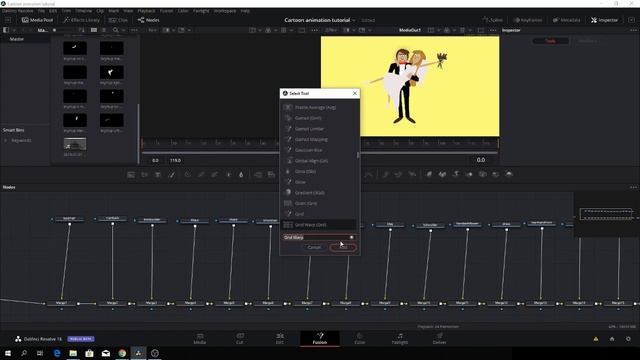Screen dimensions: 640x360
Task: Toggle the Nodes panel
Action: pos(149,20)
